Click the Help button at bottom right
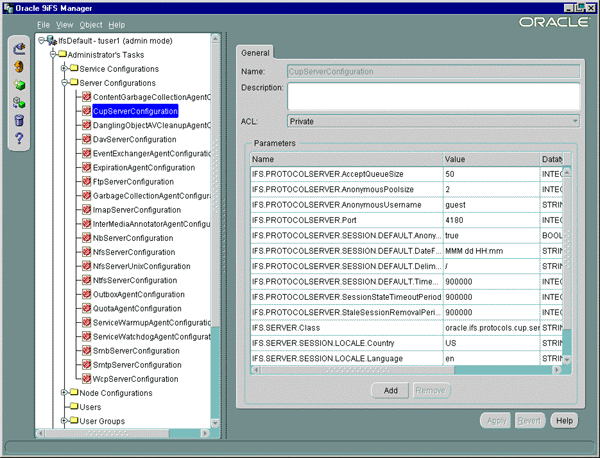The width and height of the screenshot is (600, 458). point(564,421)
